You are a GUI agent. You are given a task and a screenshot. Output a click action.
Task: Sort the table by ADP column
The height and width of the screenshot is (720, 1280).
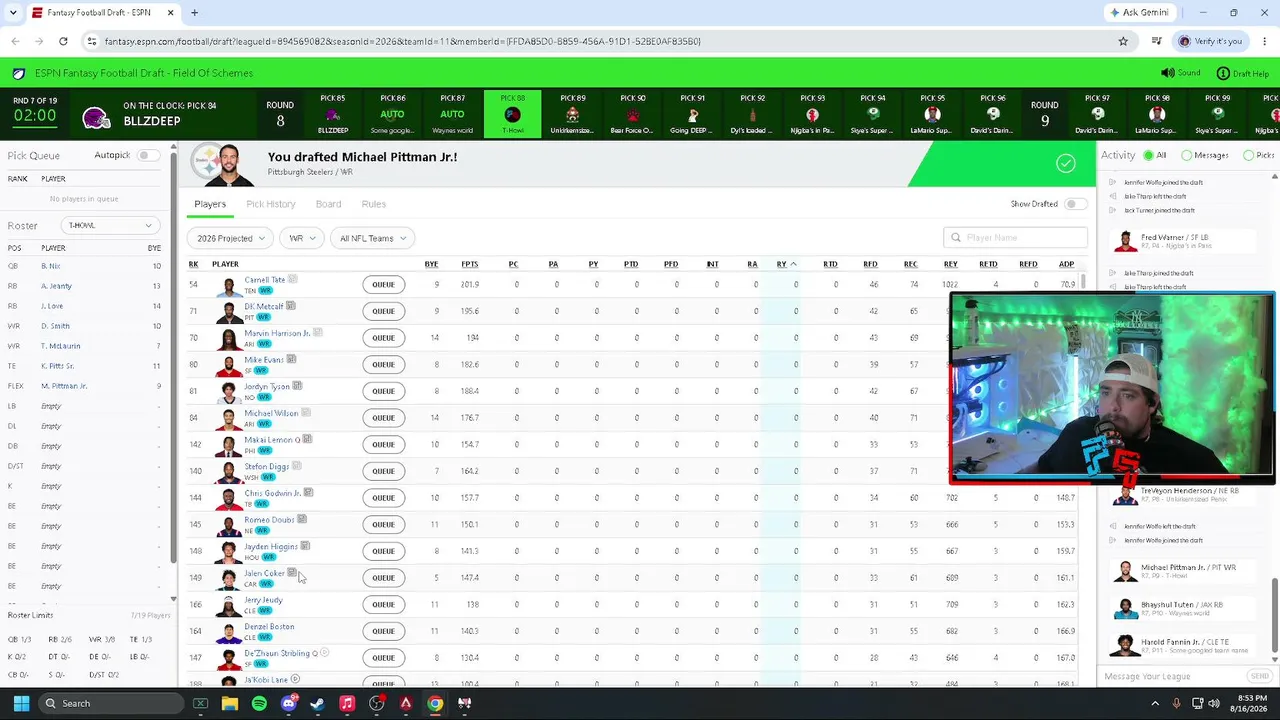(x=1066, y=264)
